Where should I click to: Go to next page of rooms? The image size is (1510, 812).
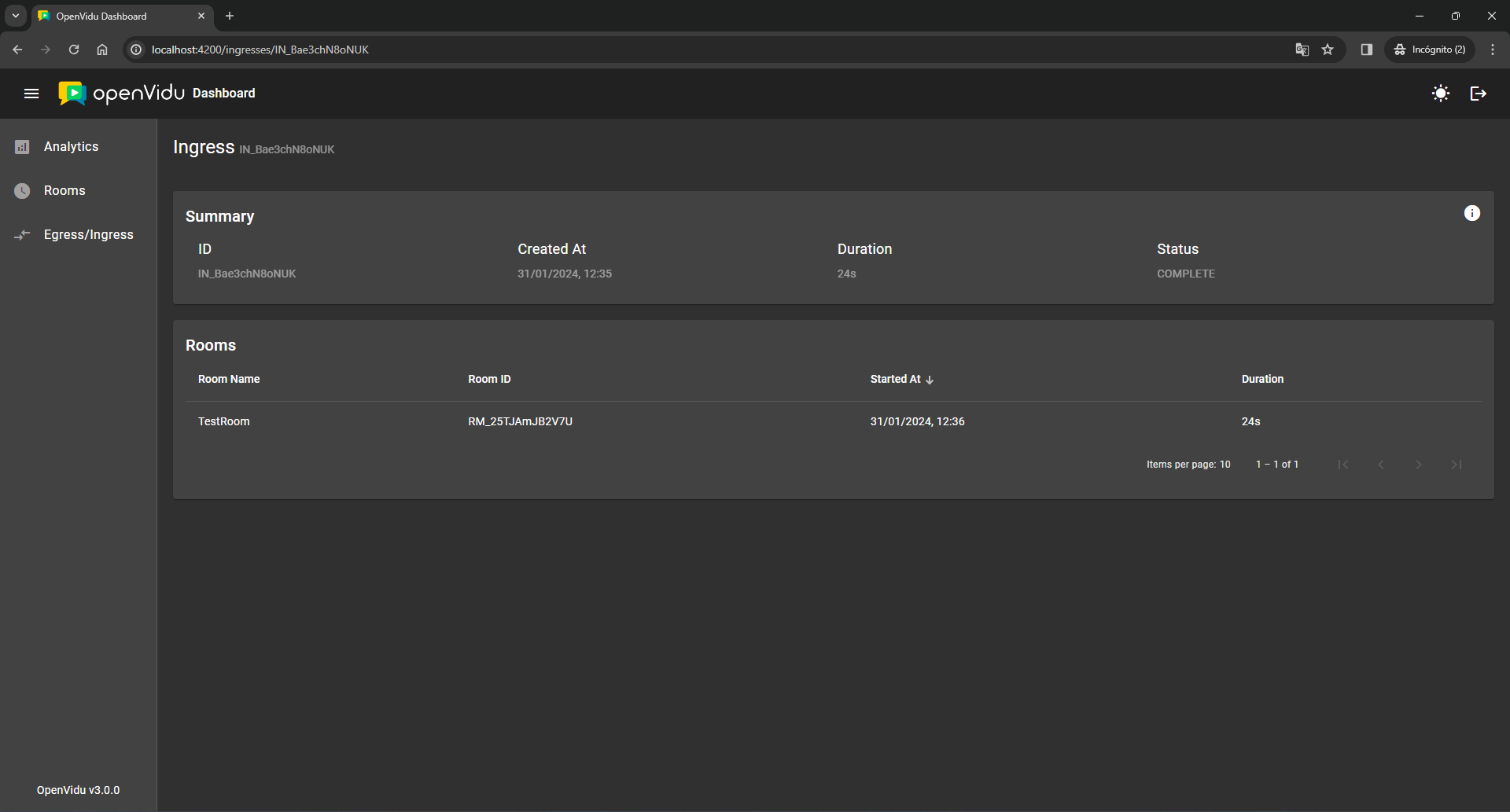1418,465
